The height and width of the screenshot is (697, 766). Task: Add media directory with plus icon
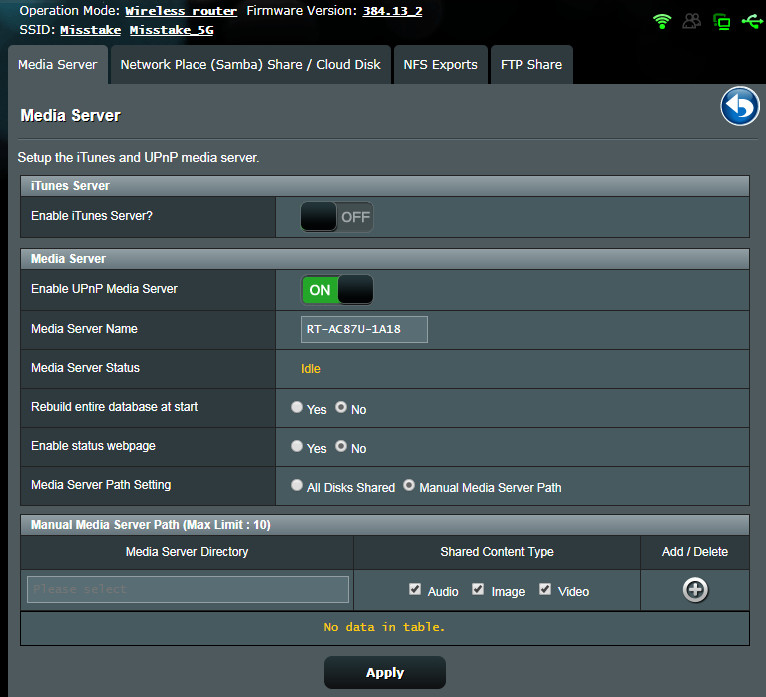point(695,590)
